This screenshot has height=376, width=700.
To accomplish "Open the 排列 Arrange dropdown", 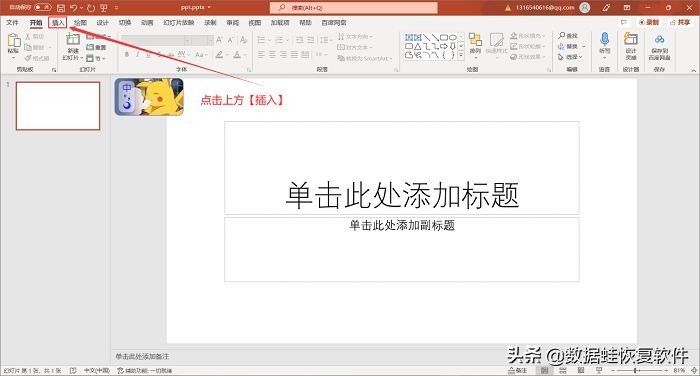I will coord(475,45).
